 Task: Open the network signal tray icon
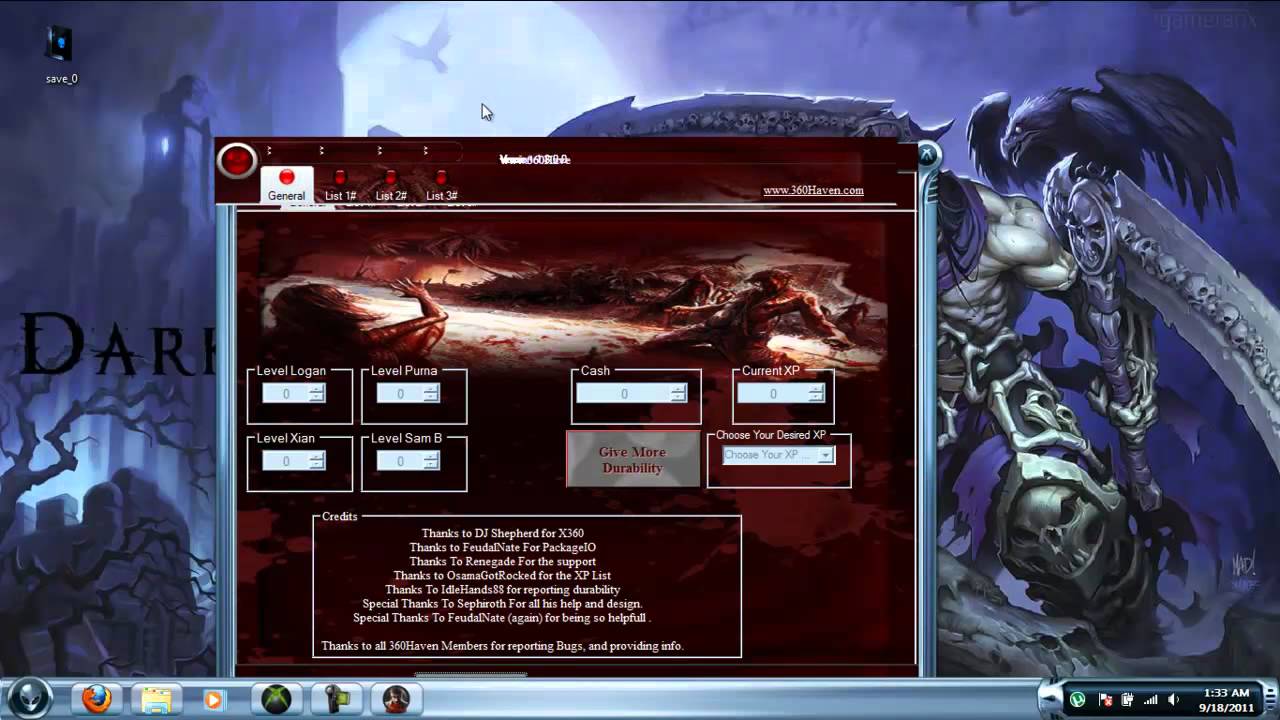tap(1150, 700)
